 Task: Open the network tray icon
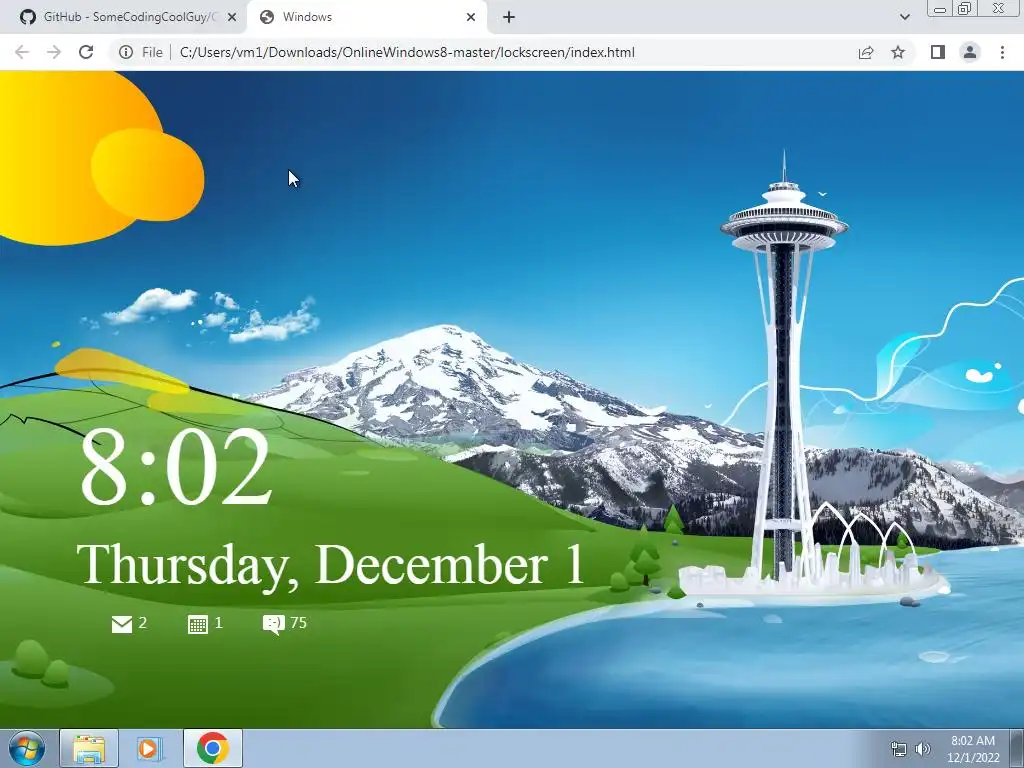(x=899, y=748)
